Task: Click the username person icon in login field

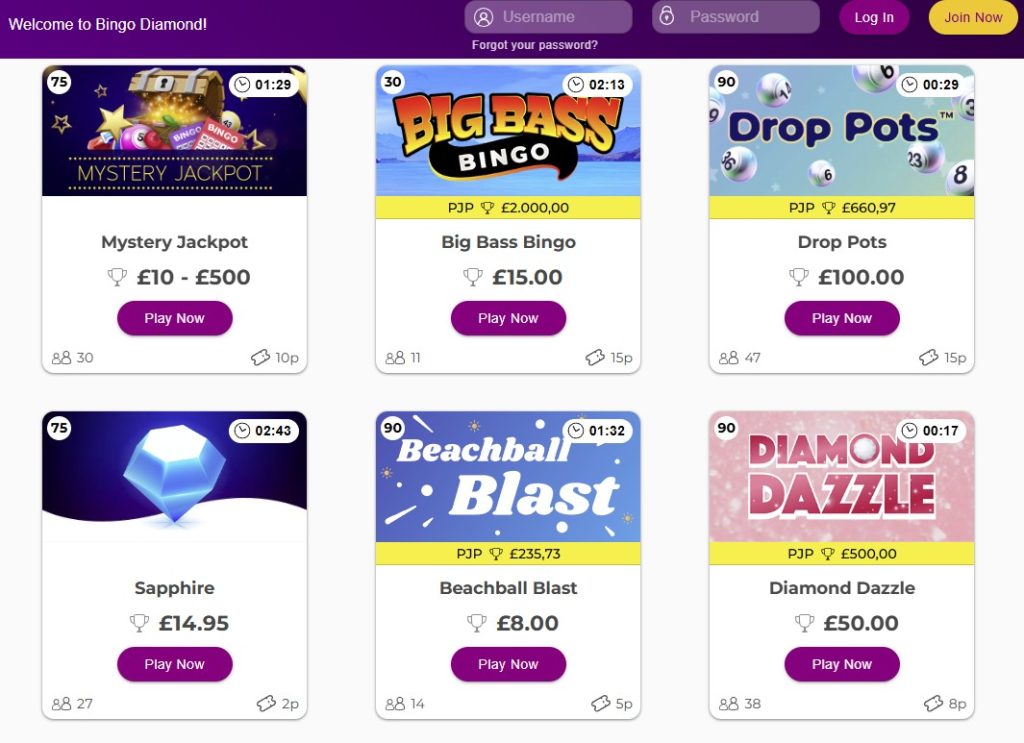Action: 483,17
